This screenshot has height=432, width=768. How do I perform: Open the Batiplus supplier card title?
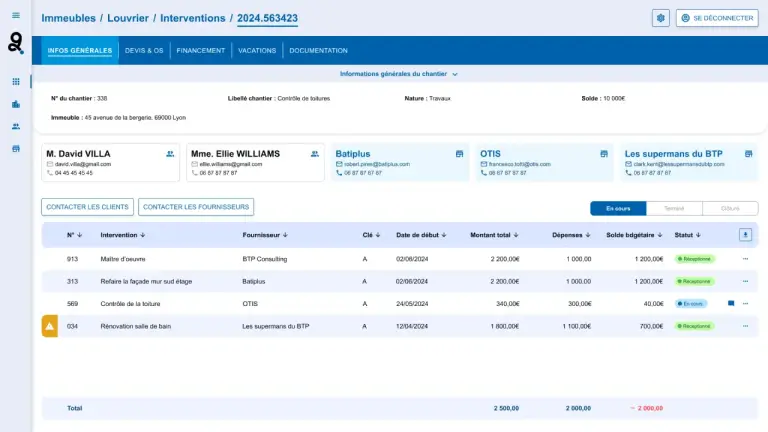pos(353,154)
